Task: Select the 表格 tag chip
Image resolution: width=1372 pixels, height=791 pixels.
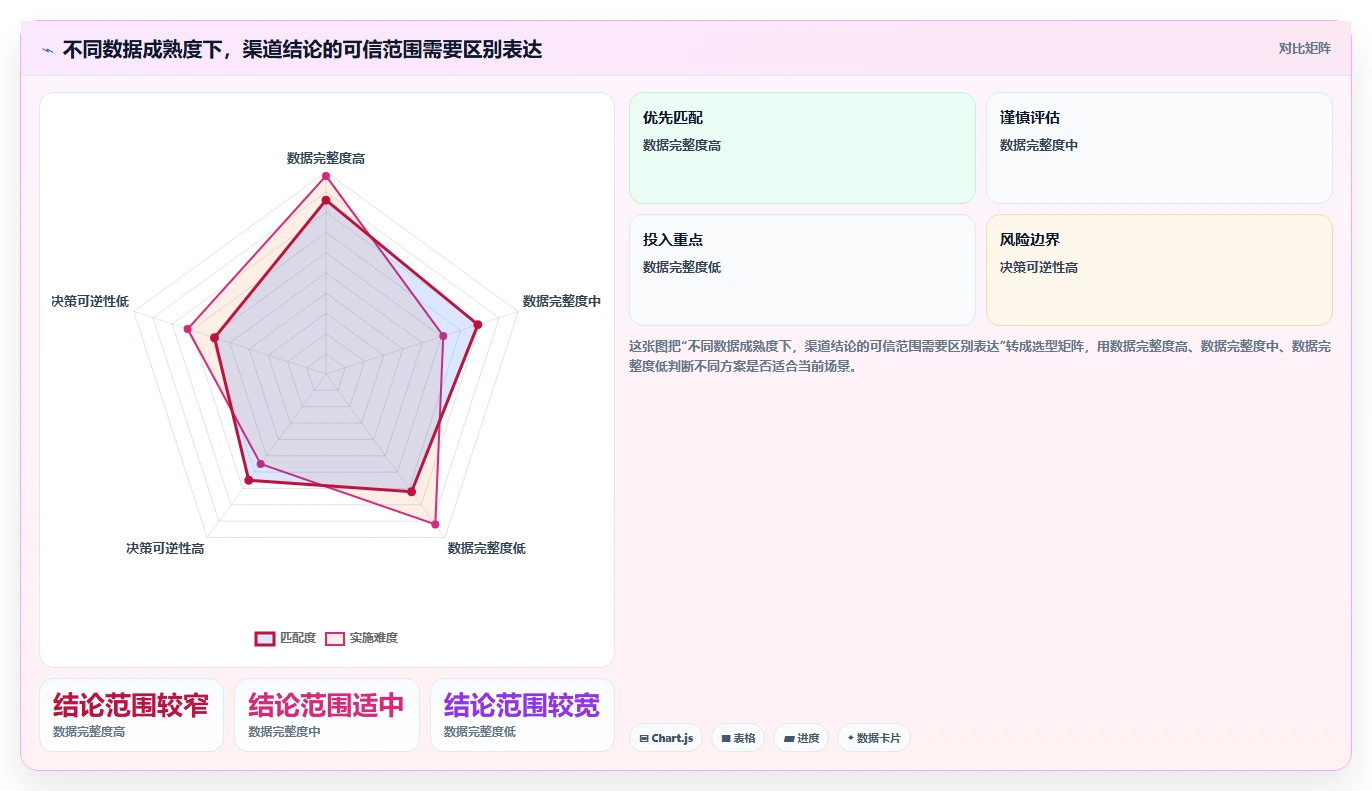Action: point(738,738)
